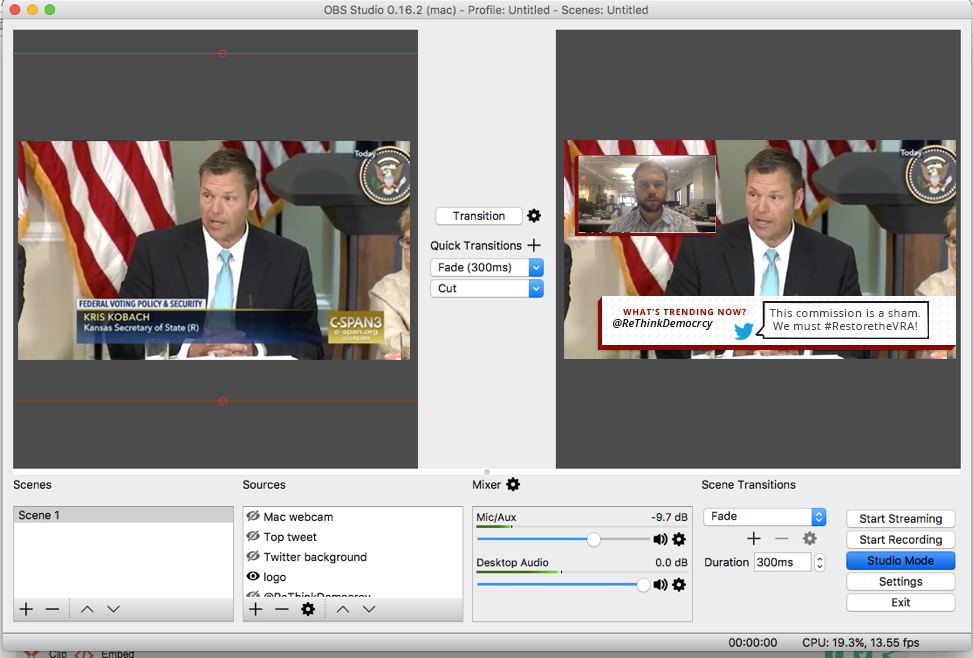The width and height of the screenshot is (973, 658).
Task: Open the Mixer settings gear
Action: (513, 485)
